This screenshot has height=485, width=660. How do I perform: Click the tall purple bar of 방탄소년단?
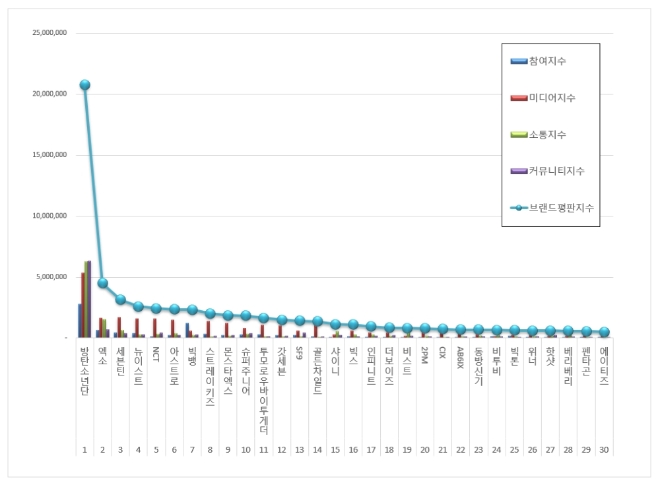[89, 300]
